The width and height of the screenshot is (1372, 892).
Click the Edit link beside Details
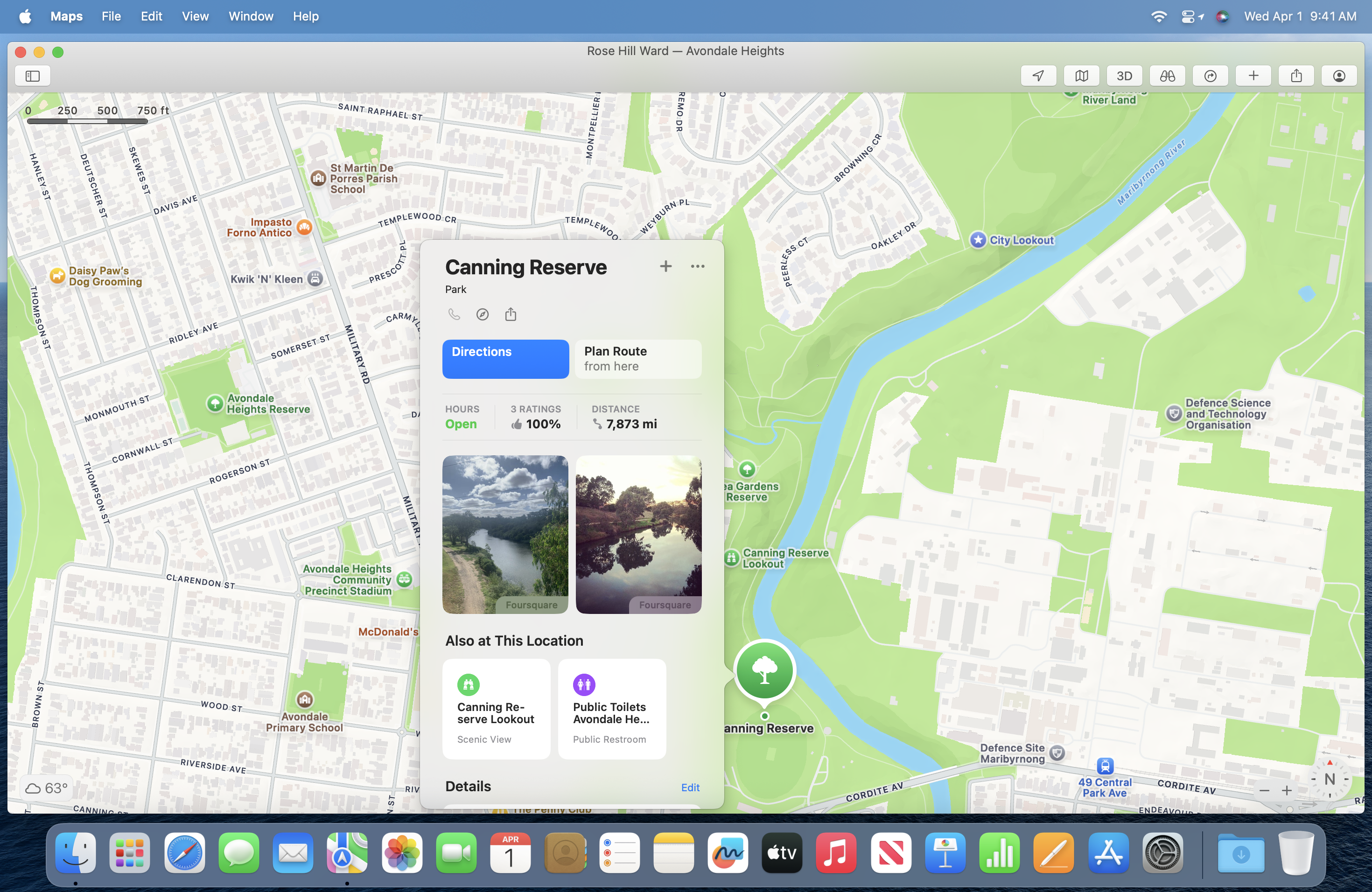[x=690, y=787]
